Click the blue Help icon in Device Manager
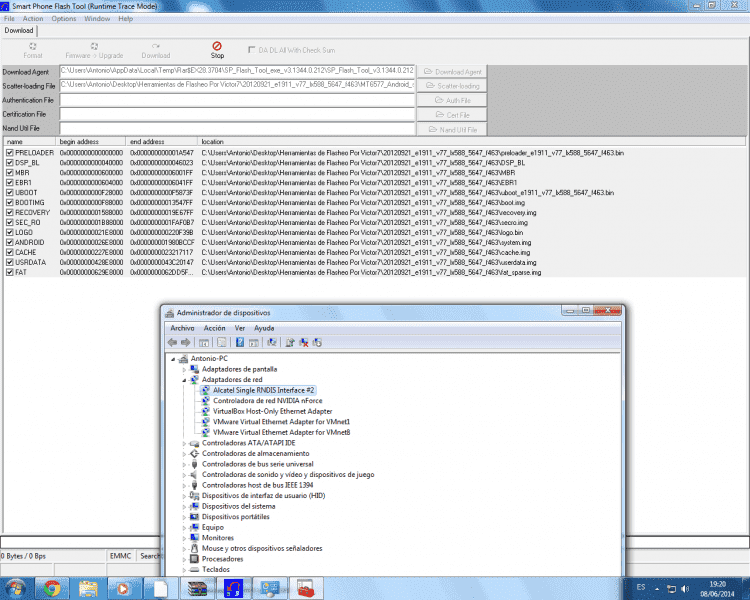 pos(240,343)
